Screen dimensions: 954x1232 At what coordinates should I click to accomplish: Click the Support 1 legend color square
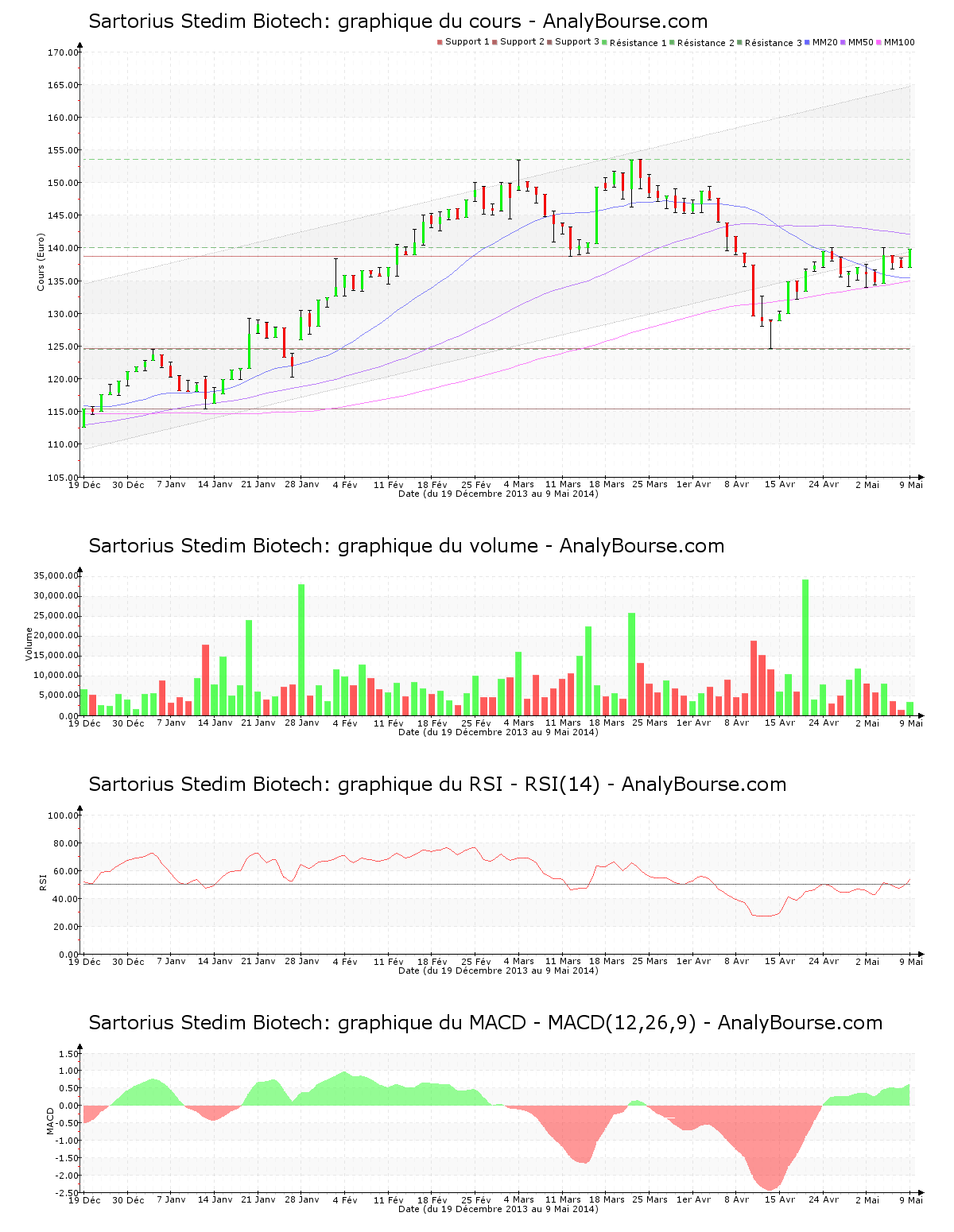tap(440, 42)
